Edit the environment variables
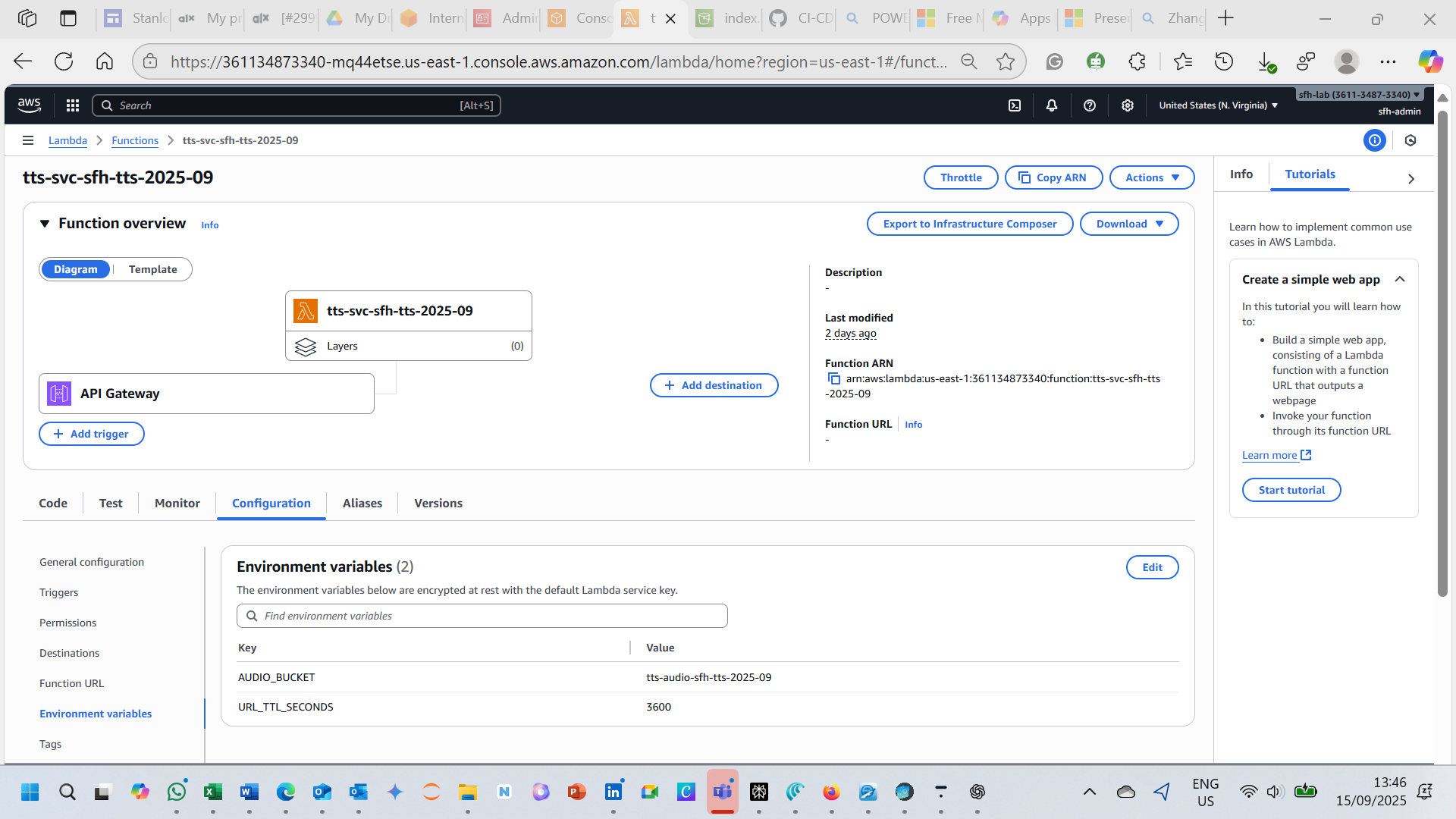Viewport: 1456px width, 819px height. [1152, 567]
